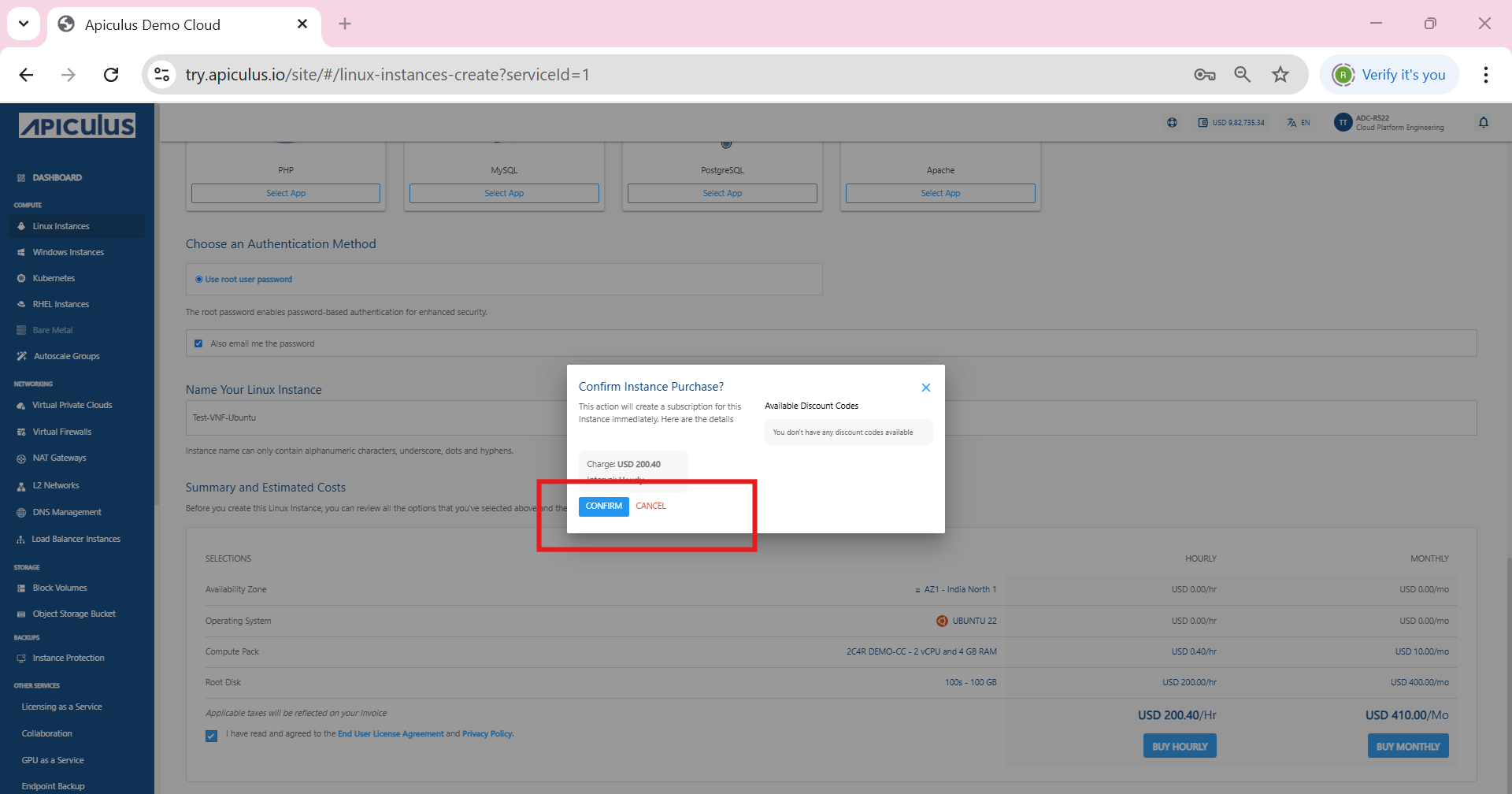The image size is (1512, 794).
Task: Toggle the license agreement checkbox
Action: click(211, 736)
